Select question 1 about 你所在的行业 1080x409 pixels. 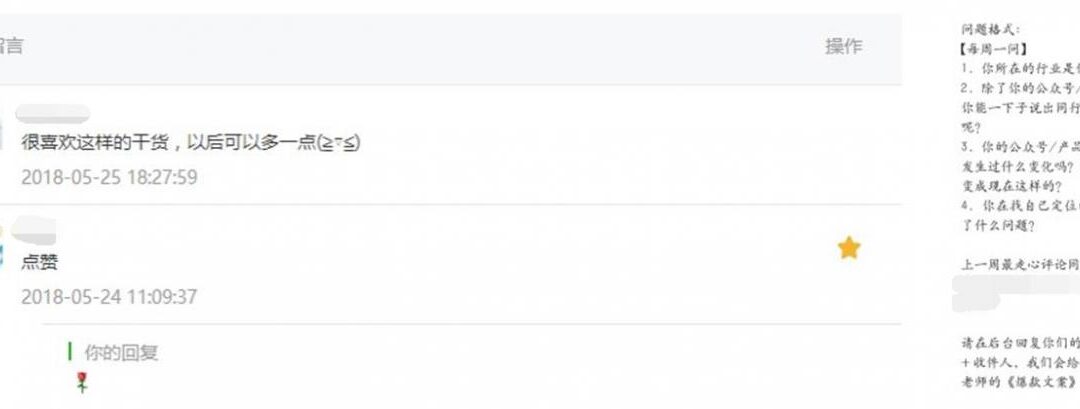click(1020, 68)
